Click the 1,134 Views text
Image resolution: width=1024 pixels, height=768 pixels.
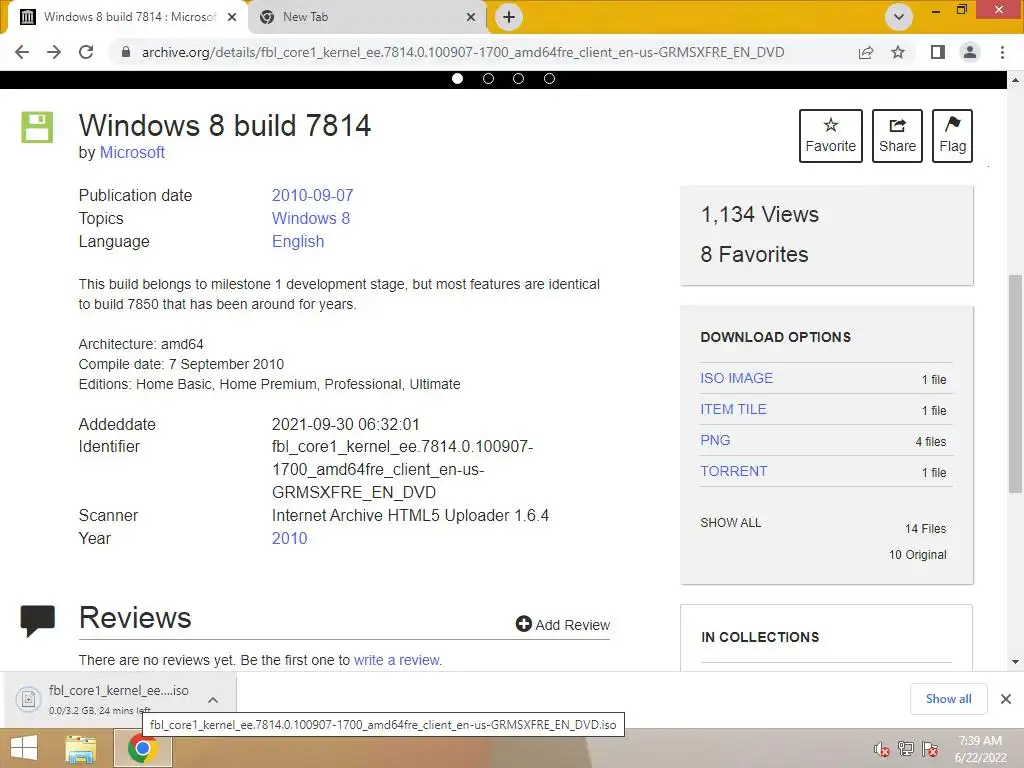(760, 214)
